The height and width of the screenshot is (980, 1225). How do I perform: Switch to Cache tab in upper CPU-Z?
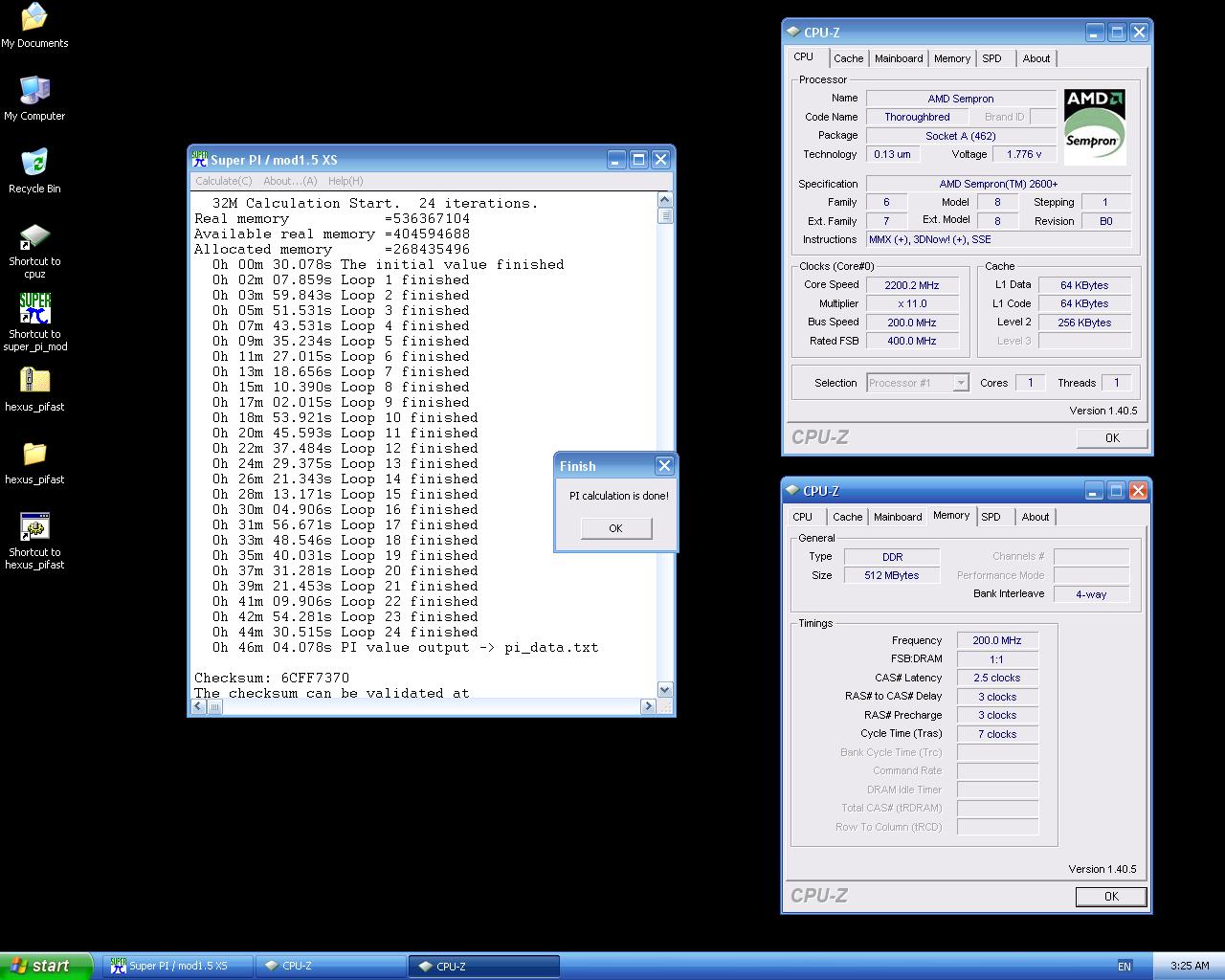point(848,58)
